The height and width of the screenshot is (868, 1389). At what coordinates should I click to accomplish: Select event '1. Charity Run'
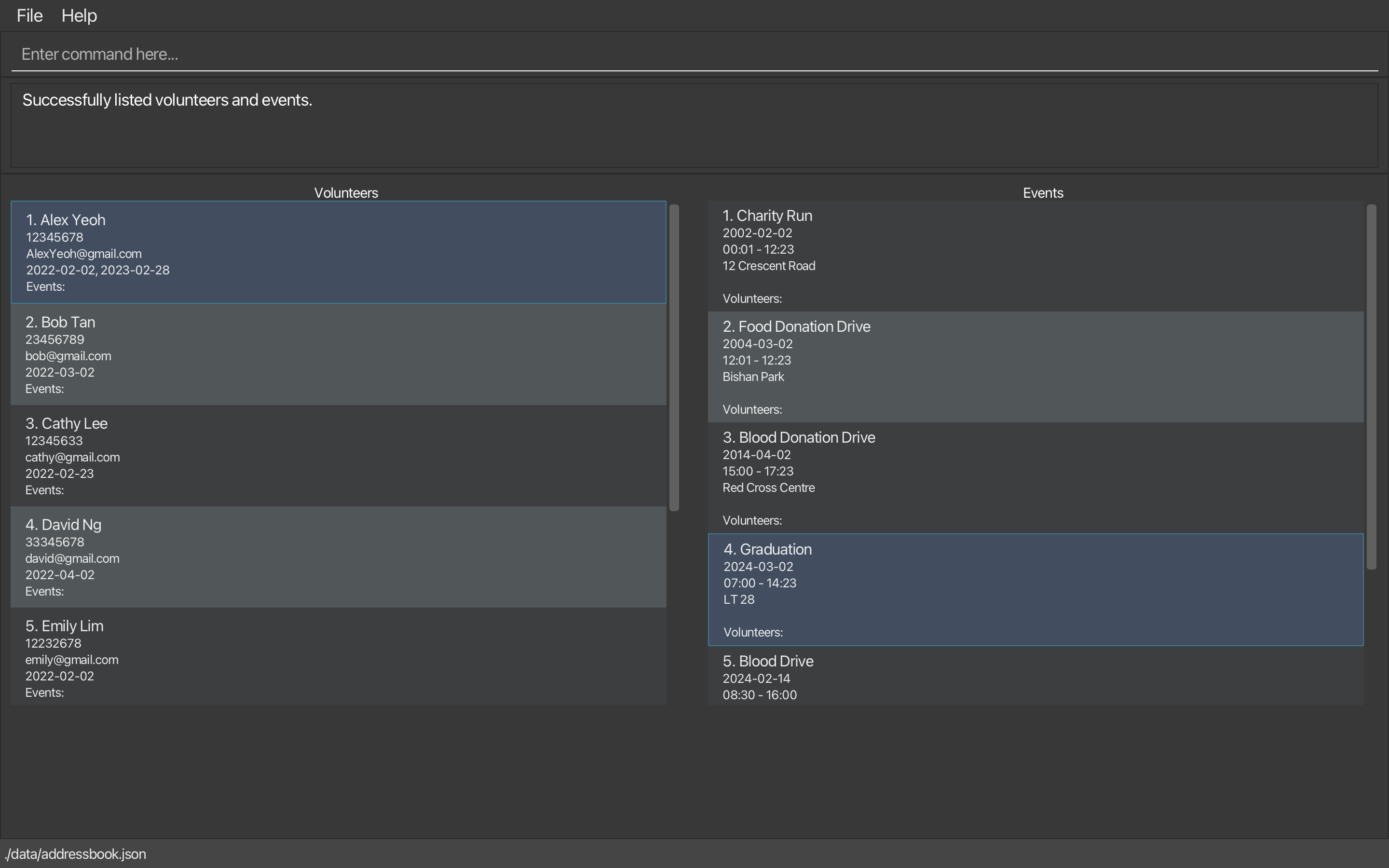coord(1035,256)
